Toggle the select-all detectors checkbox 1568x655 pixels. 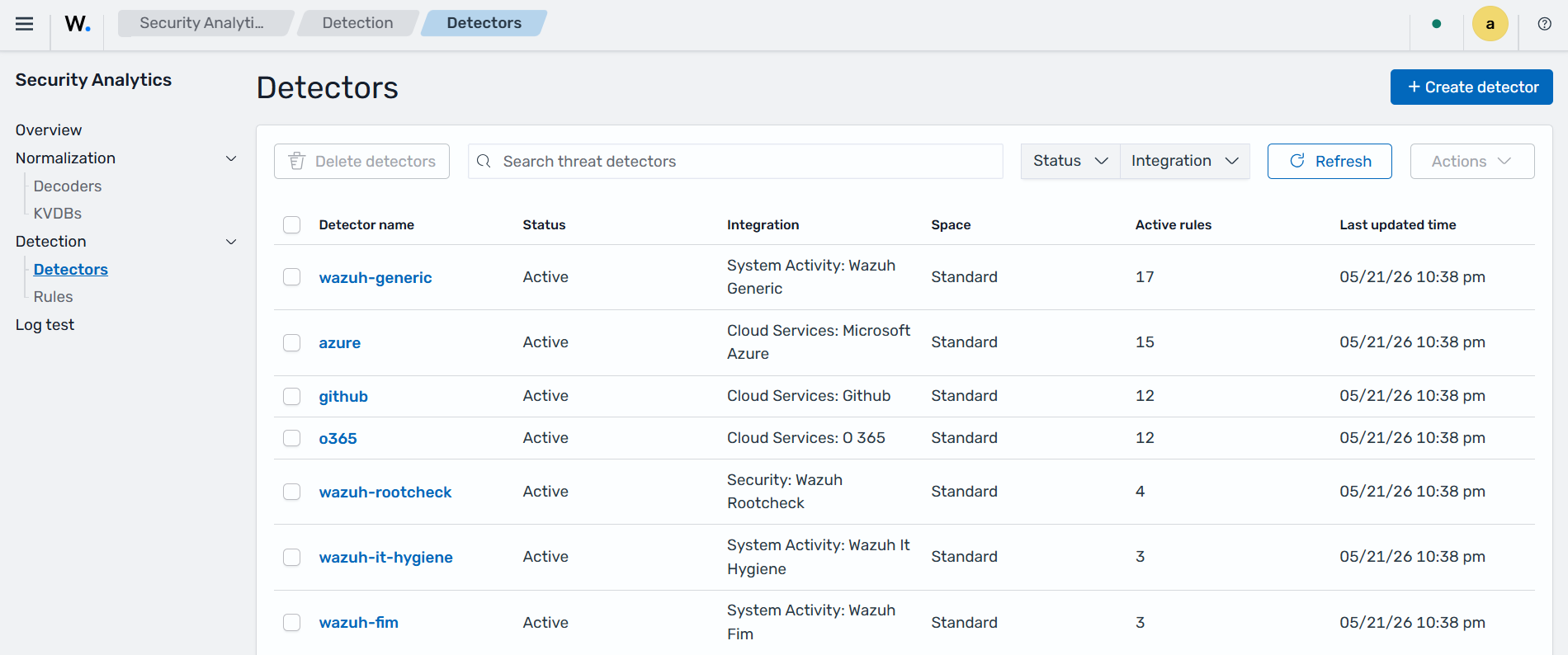pos(292,225)
